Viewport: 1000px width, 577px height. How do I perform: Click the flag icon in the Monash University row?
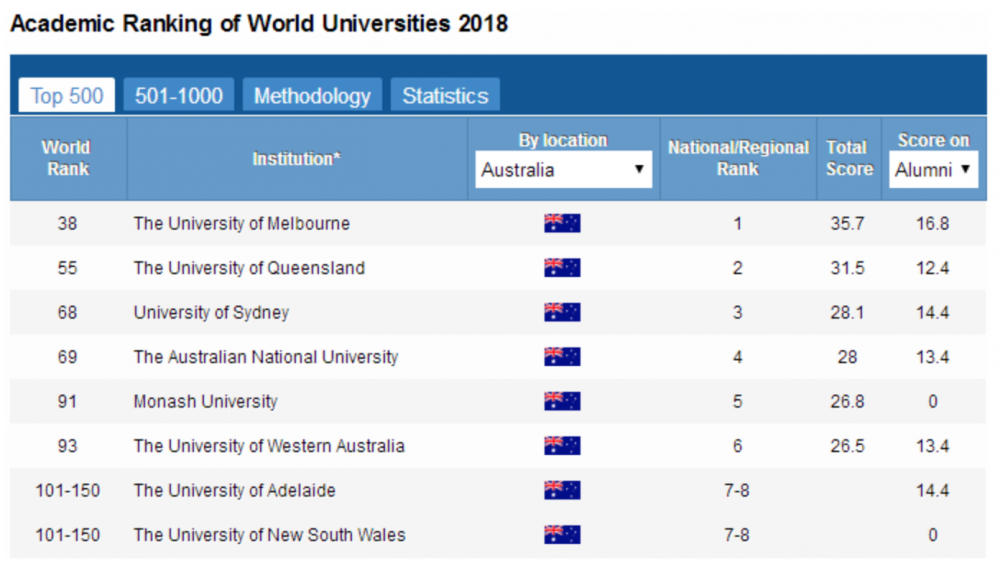click(x=562, y=401)
